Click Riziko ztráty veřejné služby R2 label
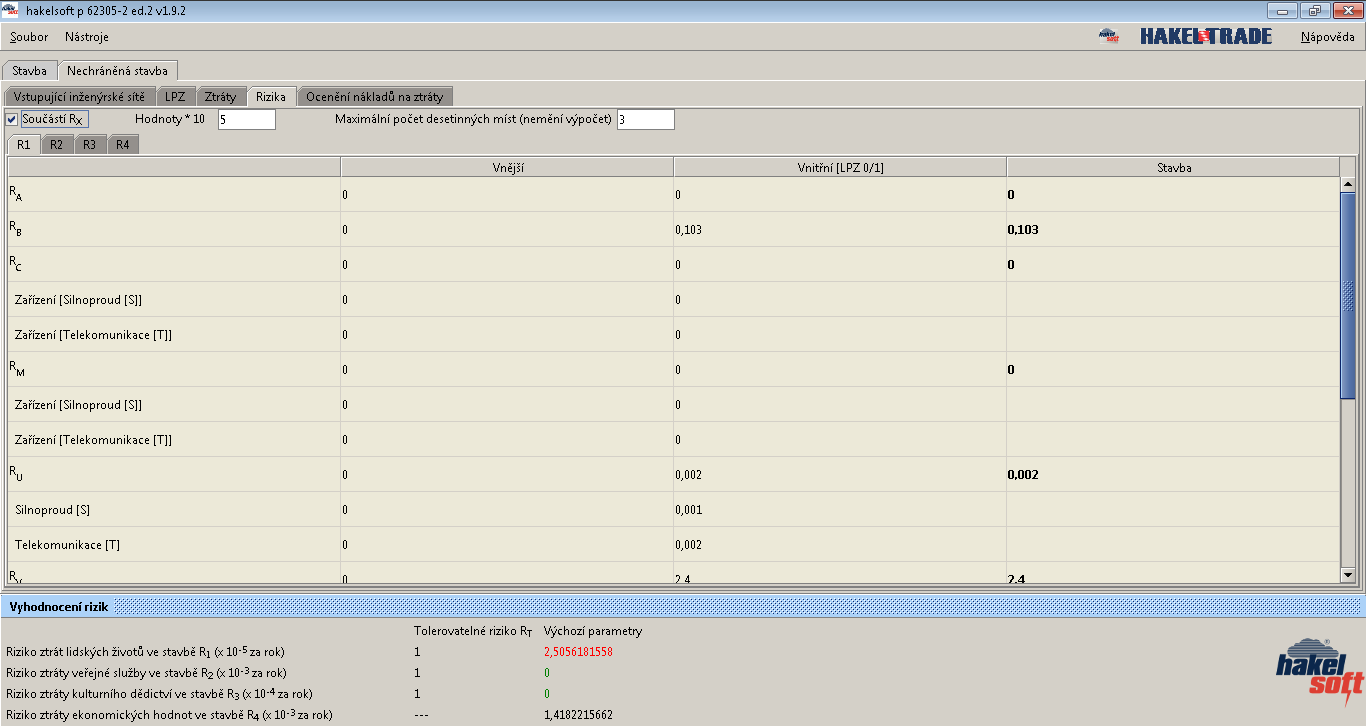 point(146,673)
